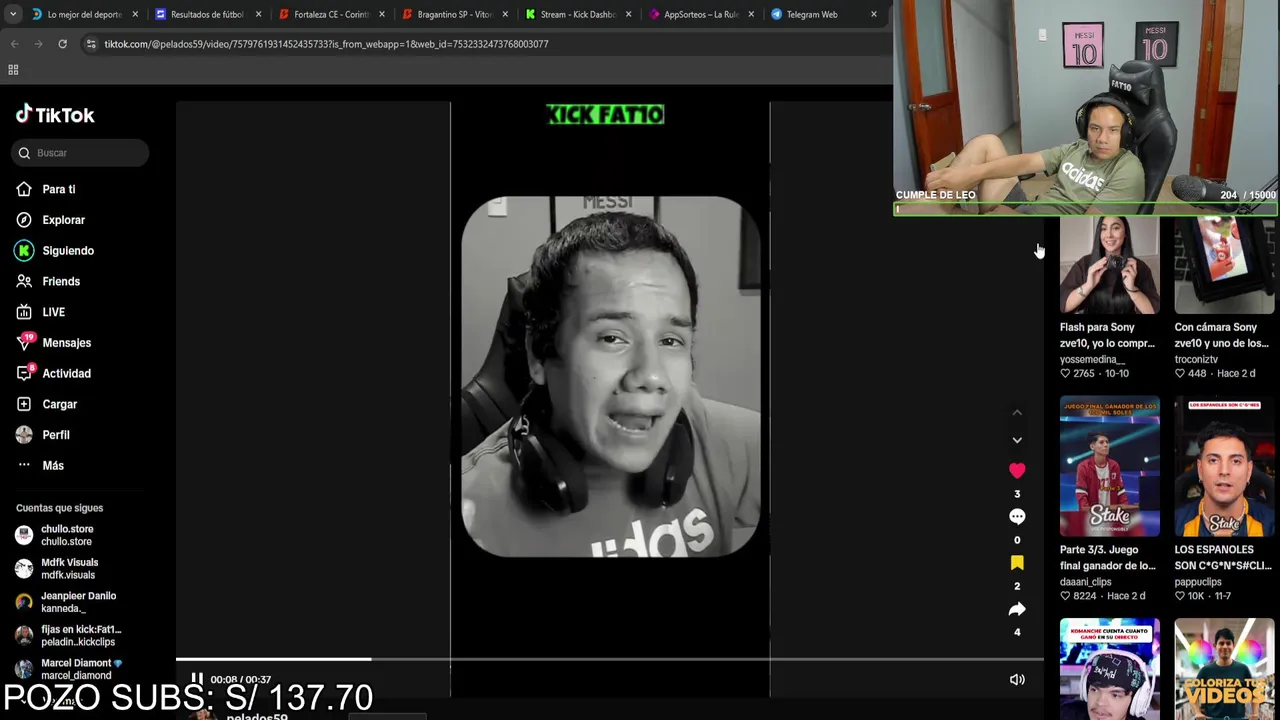The height and width of the screenshot is (720, 1280).
Task: Switch to Resultados de fútbol tab
Action: tap(207, 14)
